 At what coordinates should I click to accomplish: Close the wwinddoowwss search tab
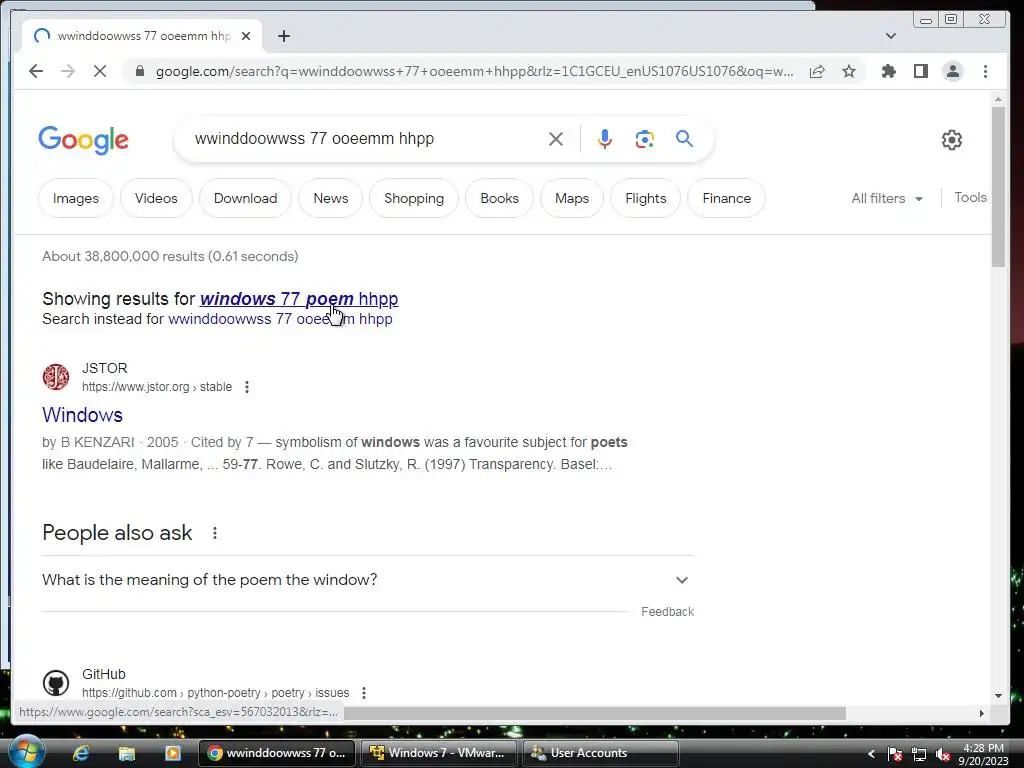coord(246,36)
